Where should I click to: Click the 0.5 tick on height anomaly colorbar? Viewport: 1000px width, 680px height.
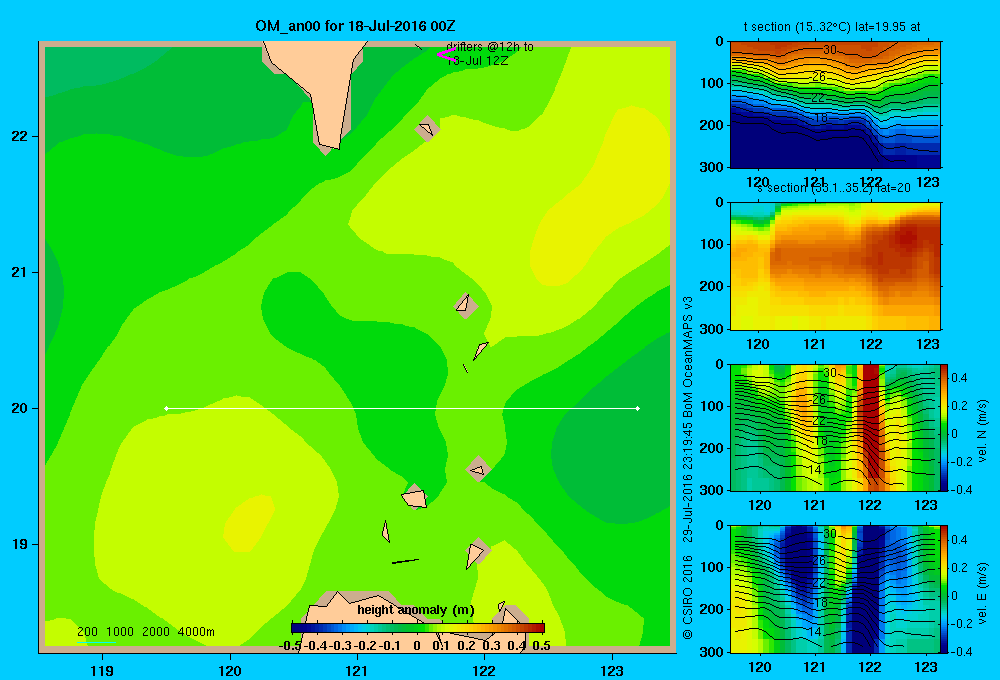click(541, 646)
